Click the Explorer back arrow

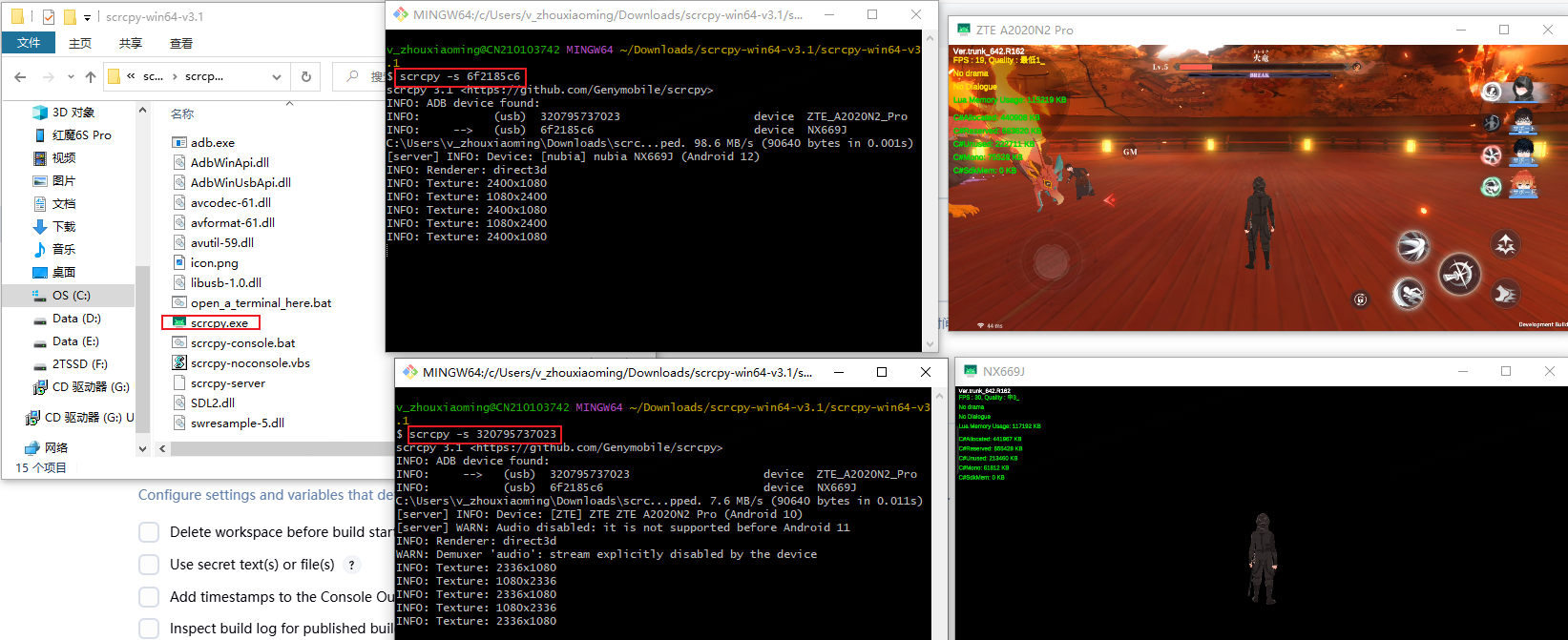[x=21, y=76]
